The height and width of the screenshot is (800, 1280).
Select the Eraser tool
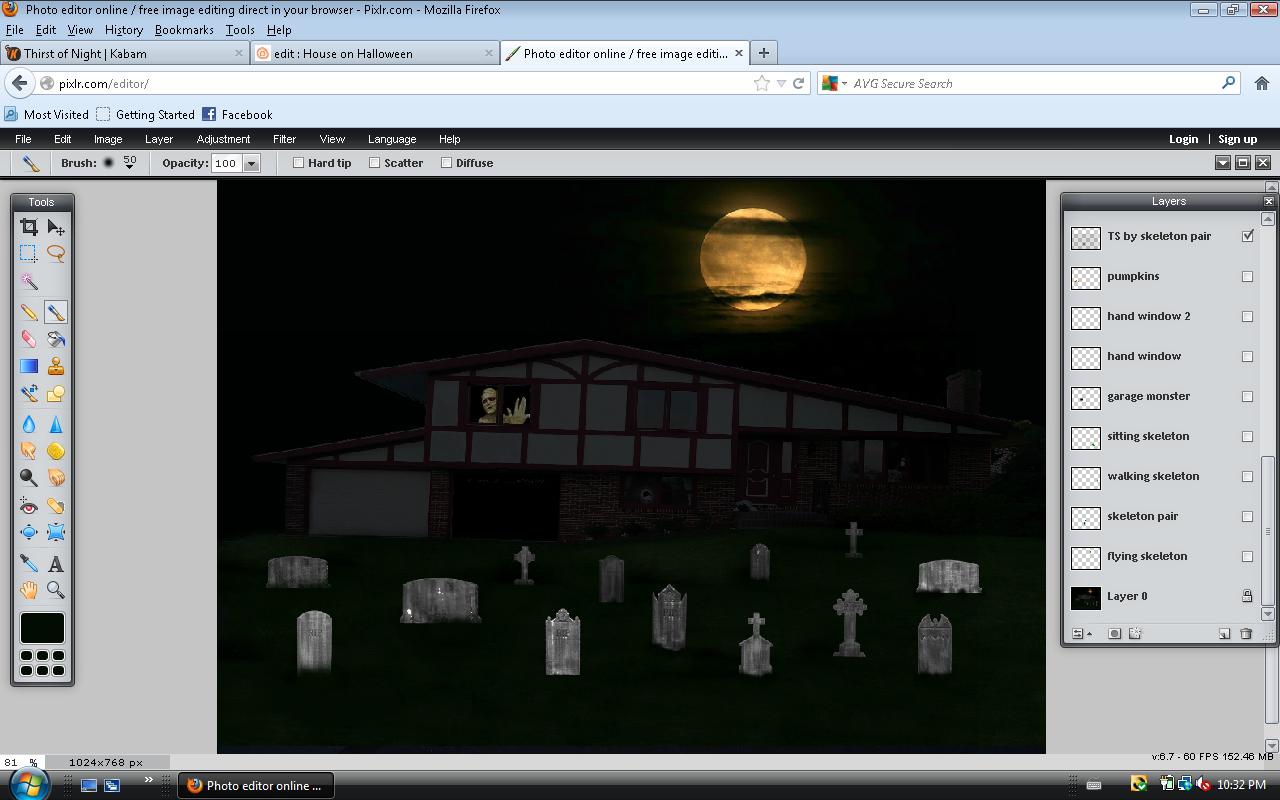point(29,340)
